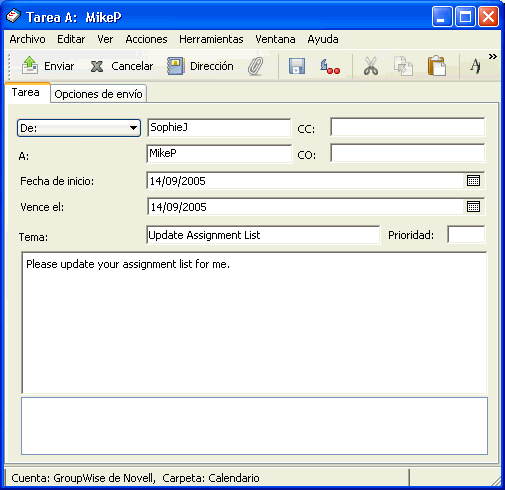Click the status bar text Cuenta: GroupWise de Novell
The height and width of the screenshot is (490, 505).
[x=83, y=478]
